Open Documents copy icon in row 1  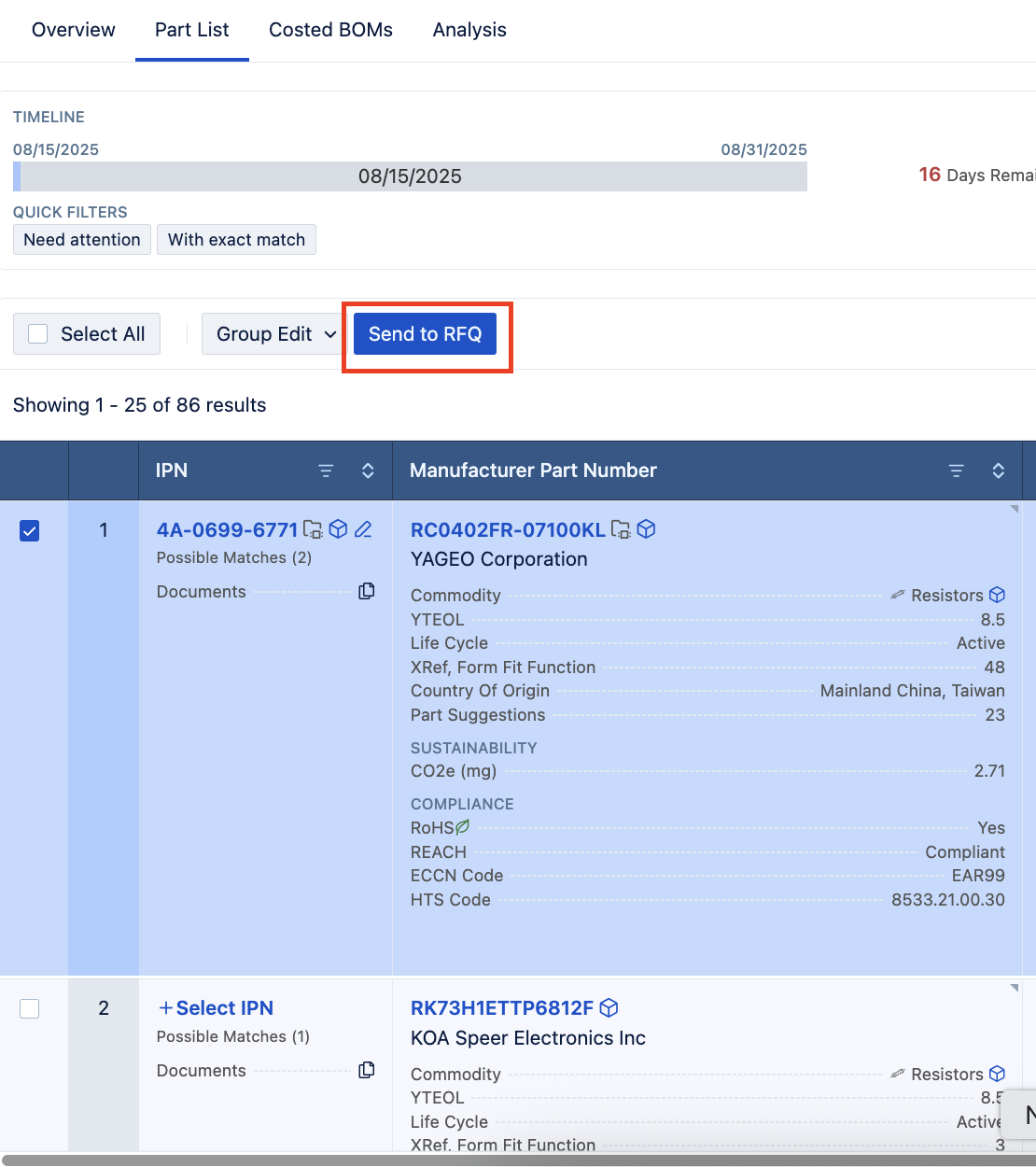tap(367, 591)
